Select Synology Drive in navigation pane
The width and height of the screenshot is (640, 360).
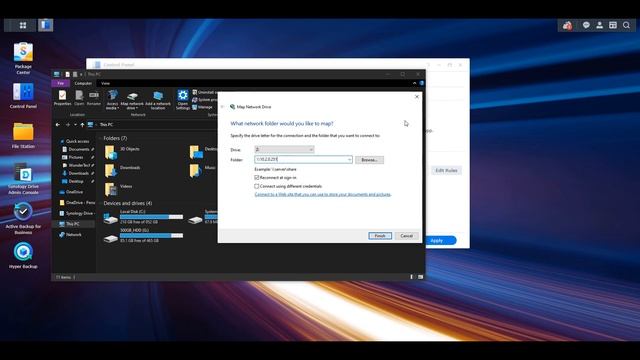click(x=77, y=213)
